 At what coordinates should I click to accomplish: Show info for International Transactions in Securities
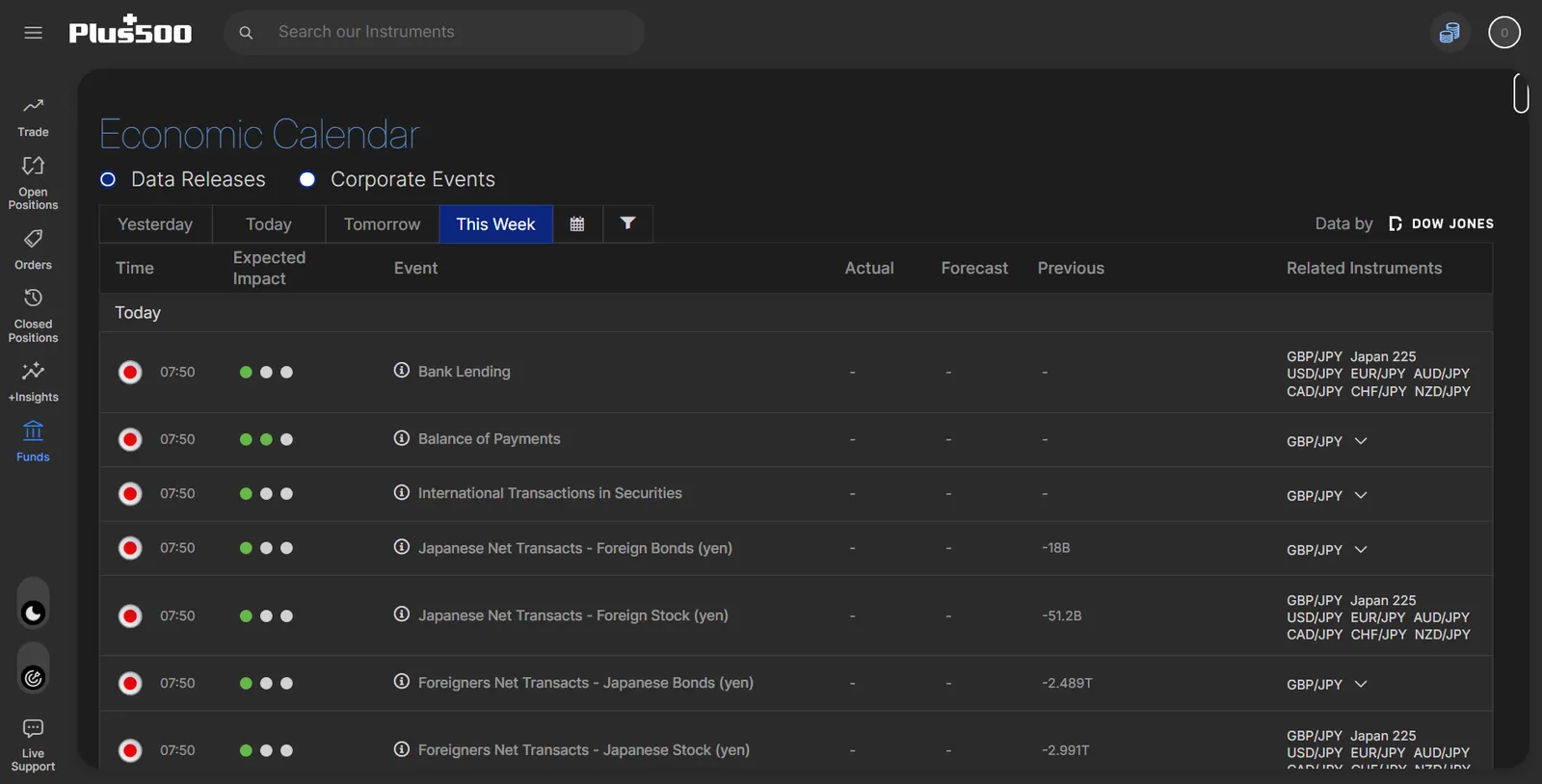tap(402, 492)
